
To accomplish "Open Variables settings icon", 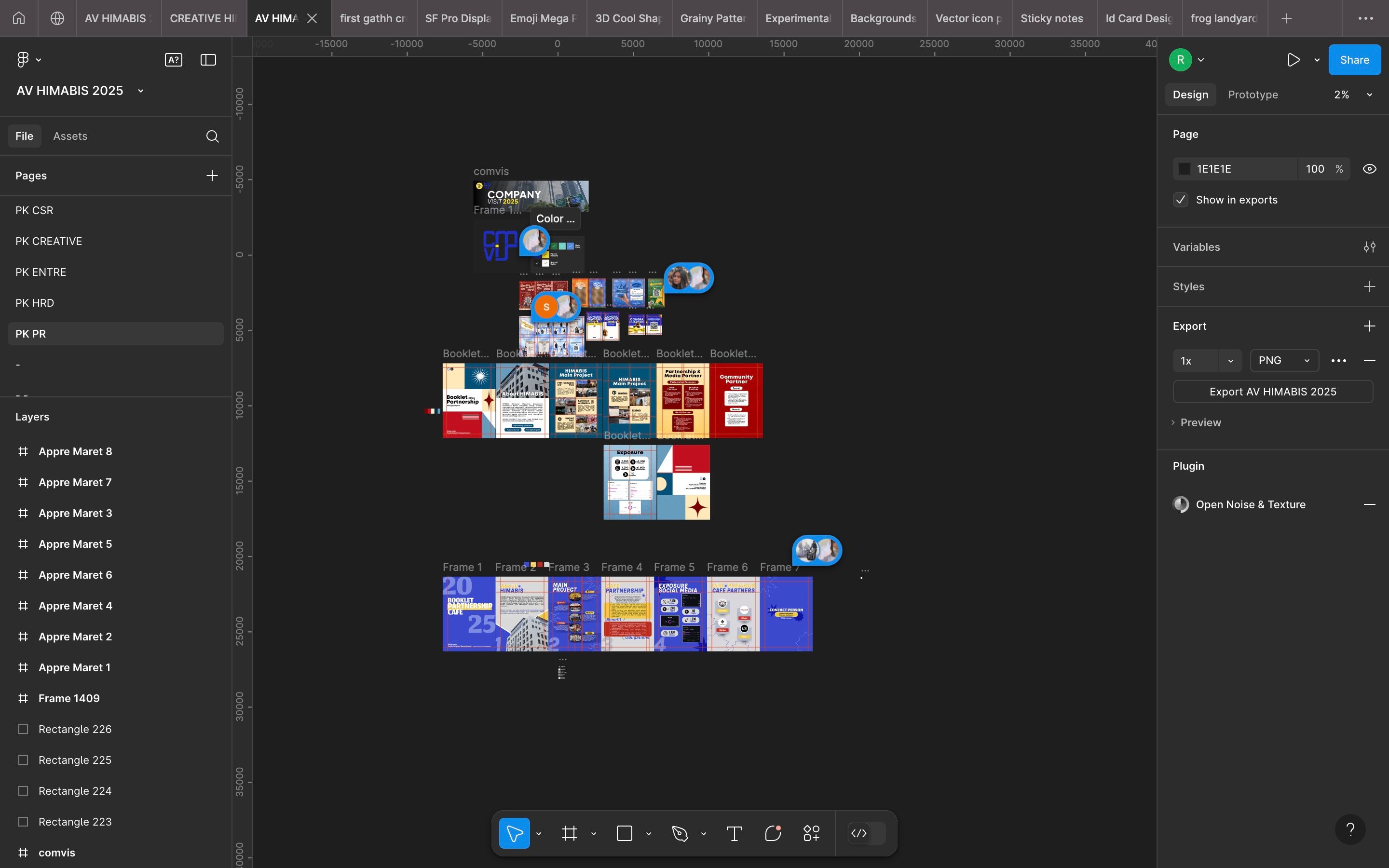I will 1370,247.
